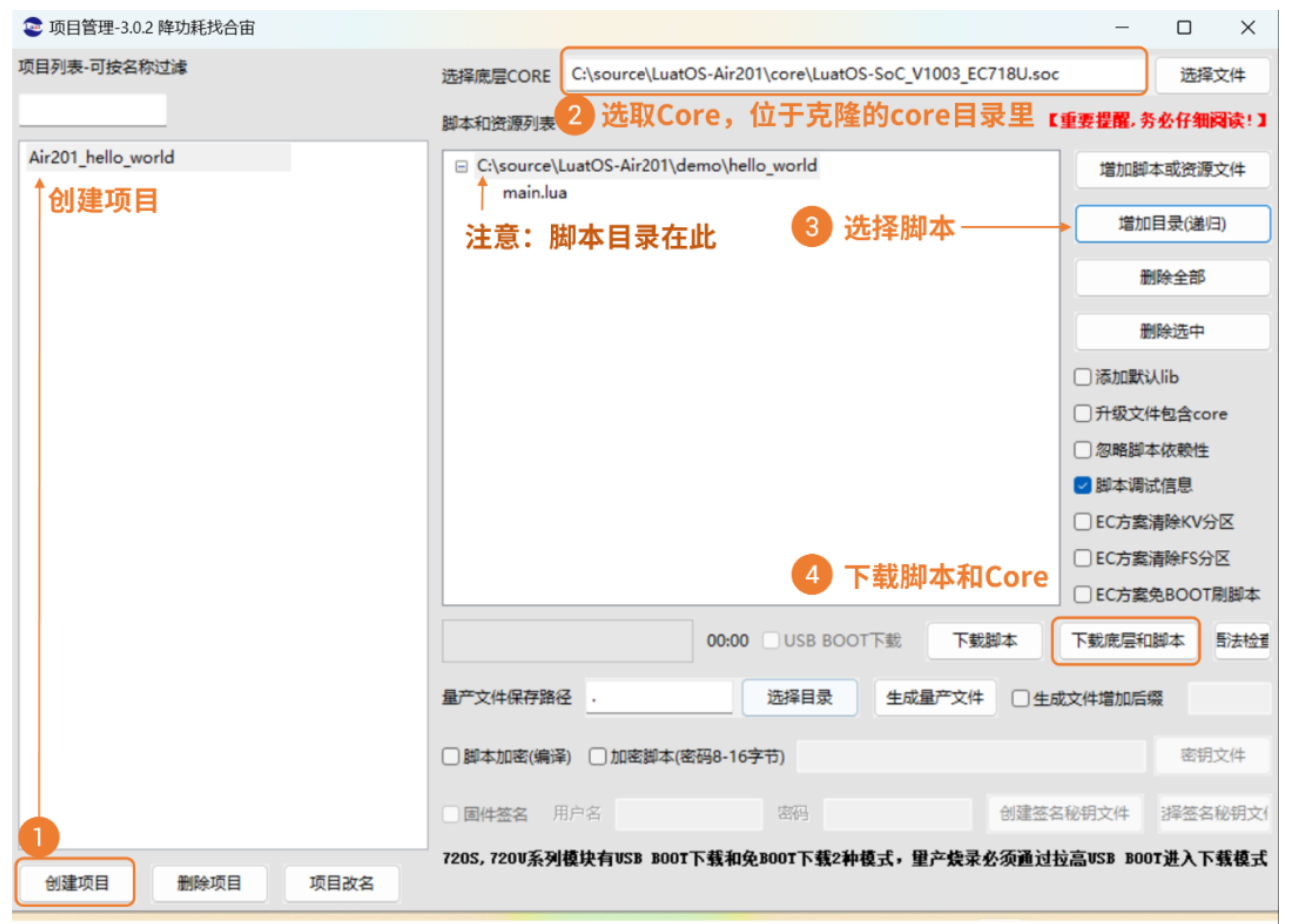Click the 创建项目 button
This screenshot has width=1291, height=924.
click(77, 883)
